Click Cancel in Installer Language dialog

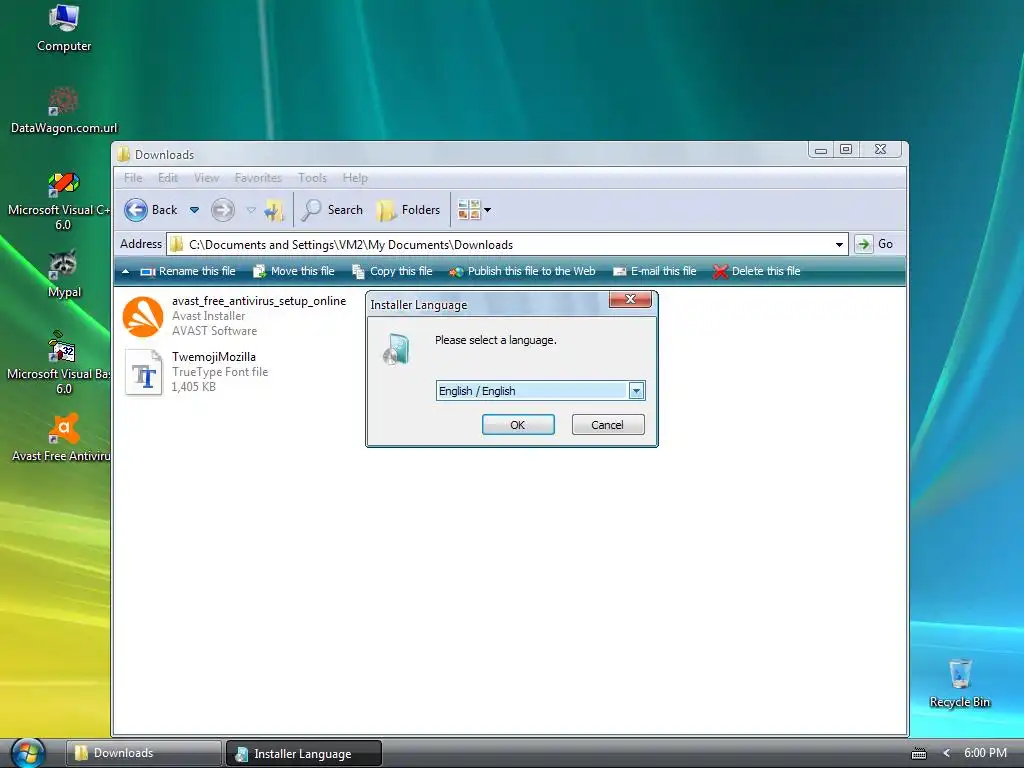click(607, 425)
